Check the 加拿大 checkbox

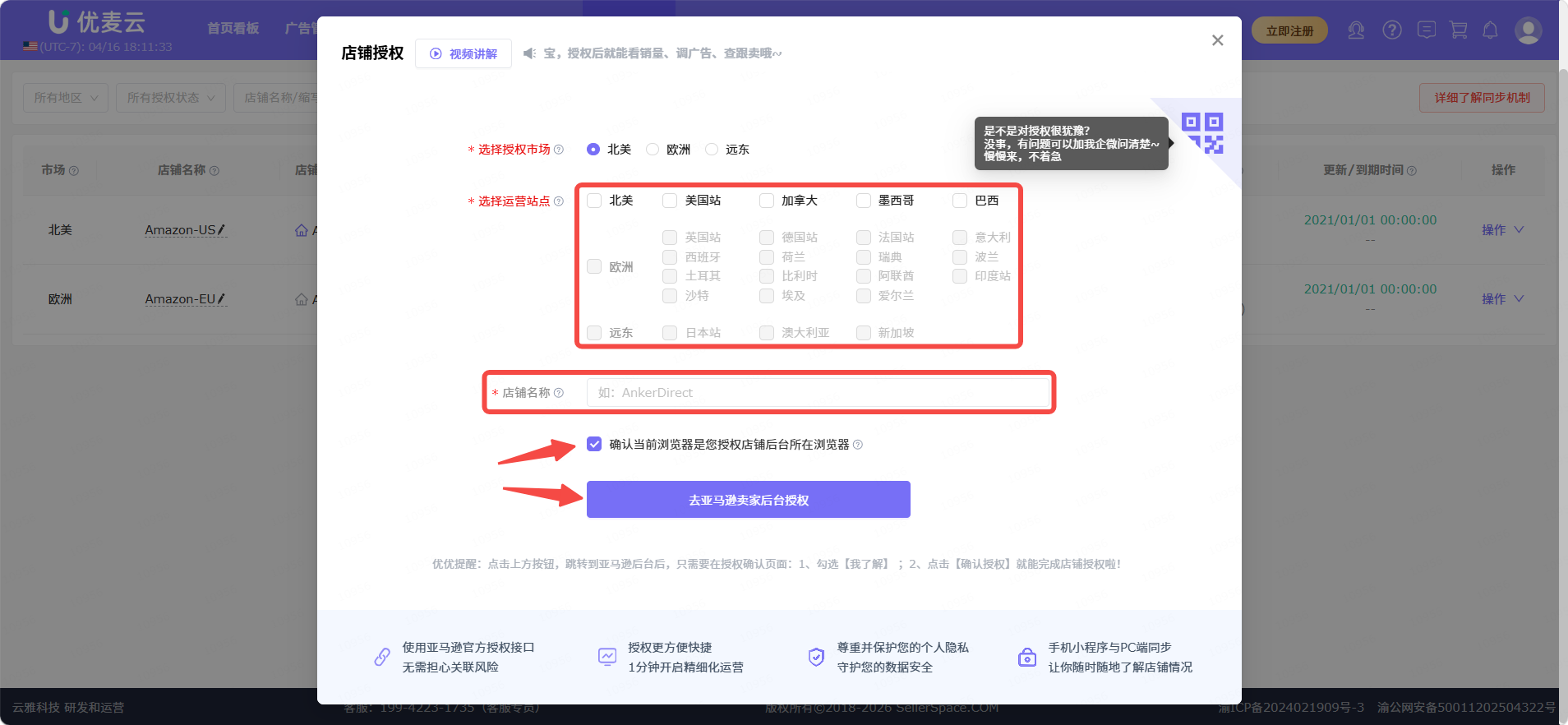click(x=767, y=201)
